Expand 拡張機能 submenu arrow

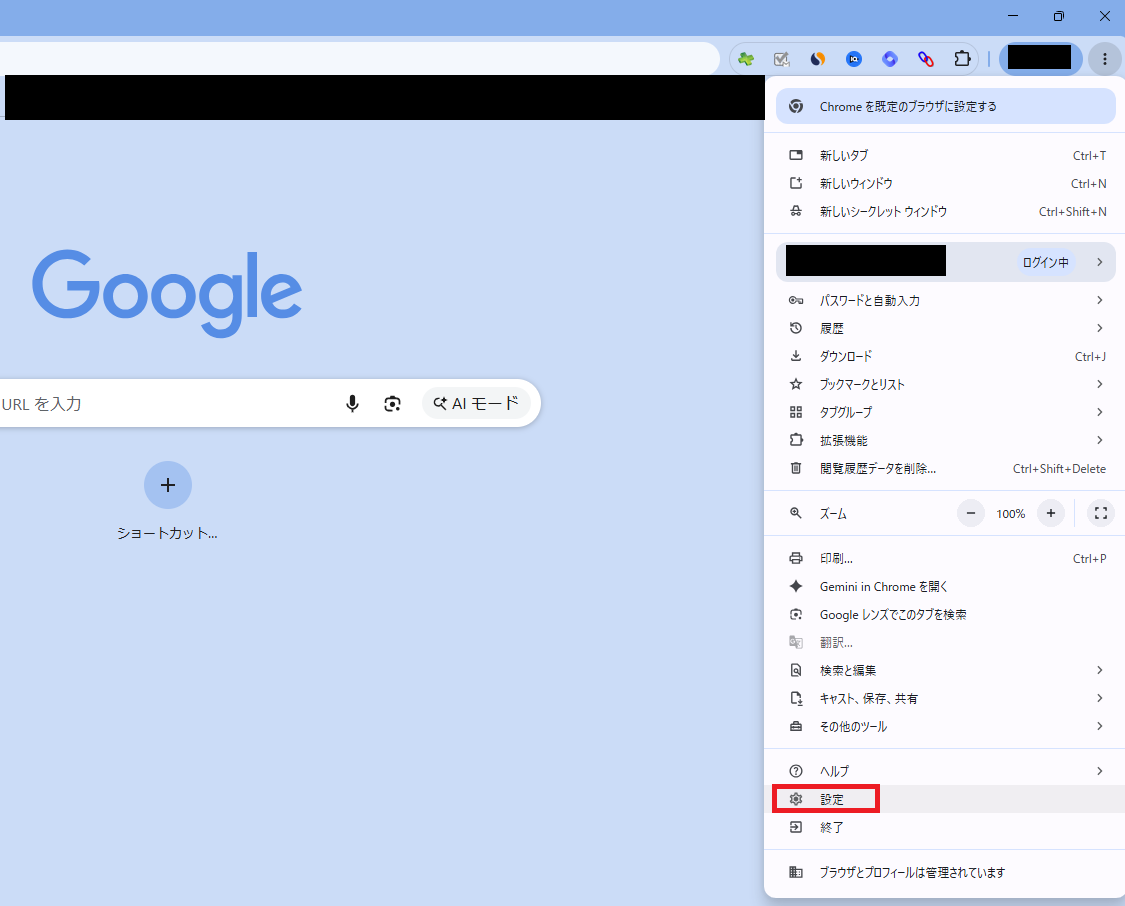(x=1099, y=440)
